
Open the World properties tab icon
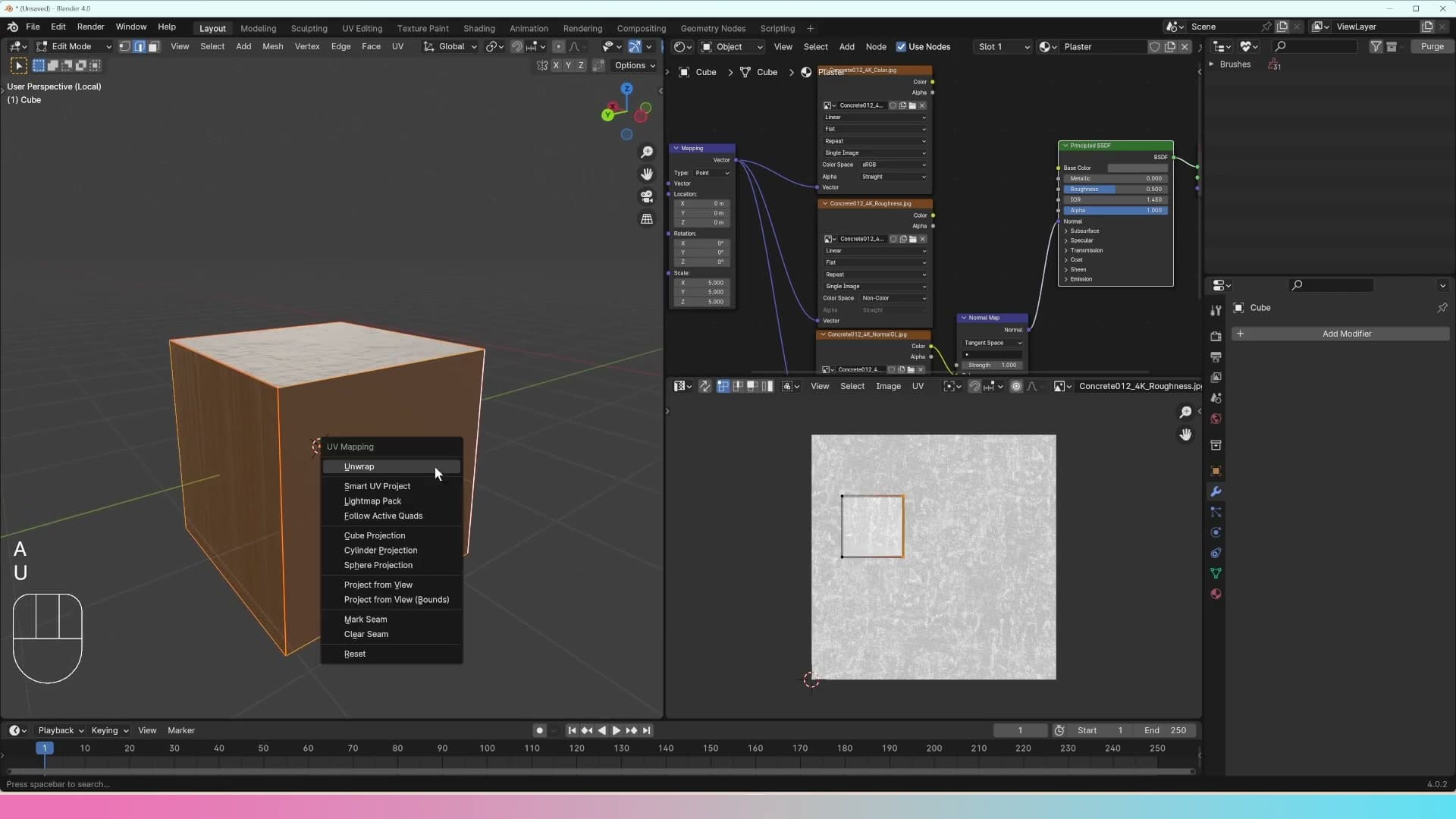[x=1216, y=419]
